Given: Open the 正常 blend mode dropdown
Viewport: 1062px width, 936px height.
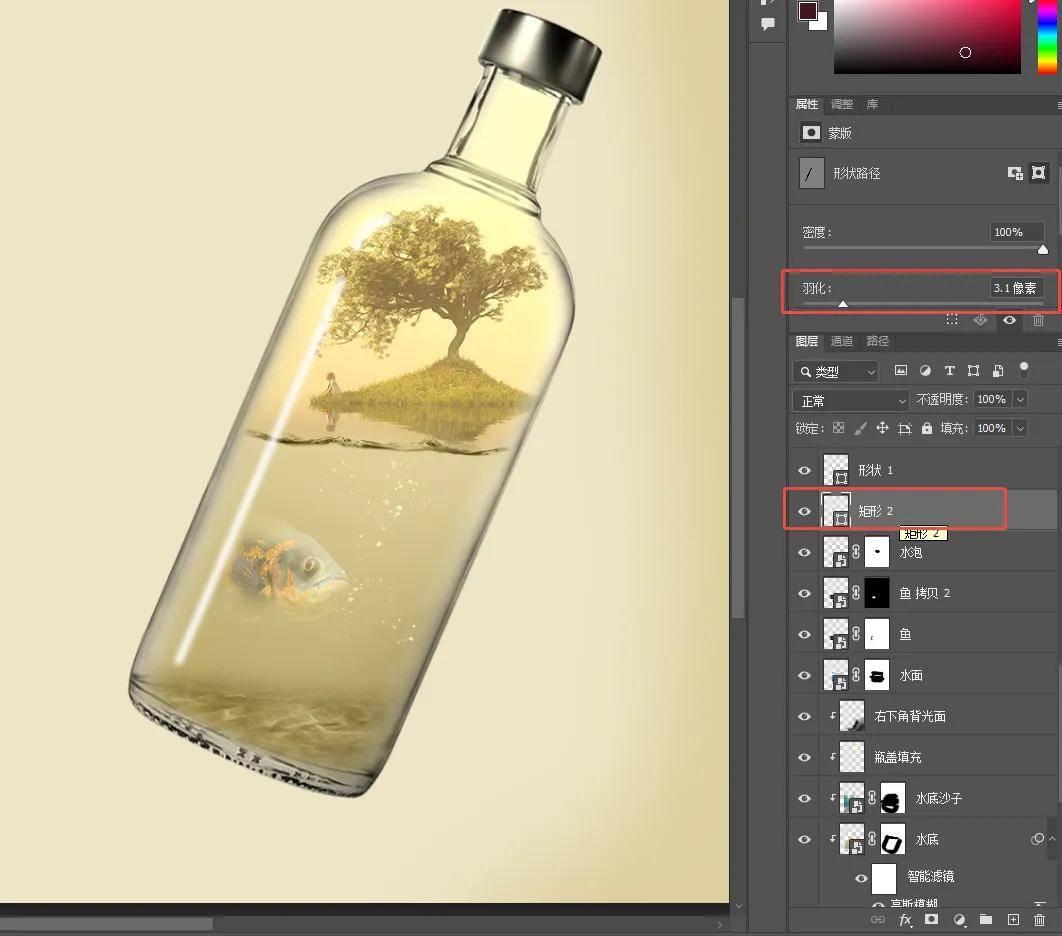Looking at the screenshot, I should pyautogui.click(x=851, y=400).
